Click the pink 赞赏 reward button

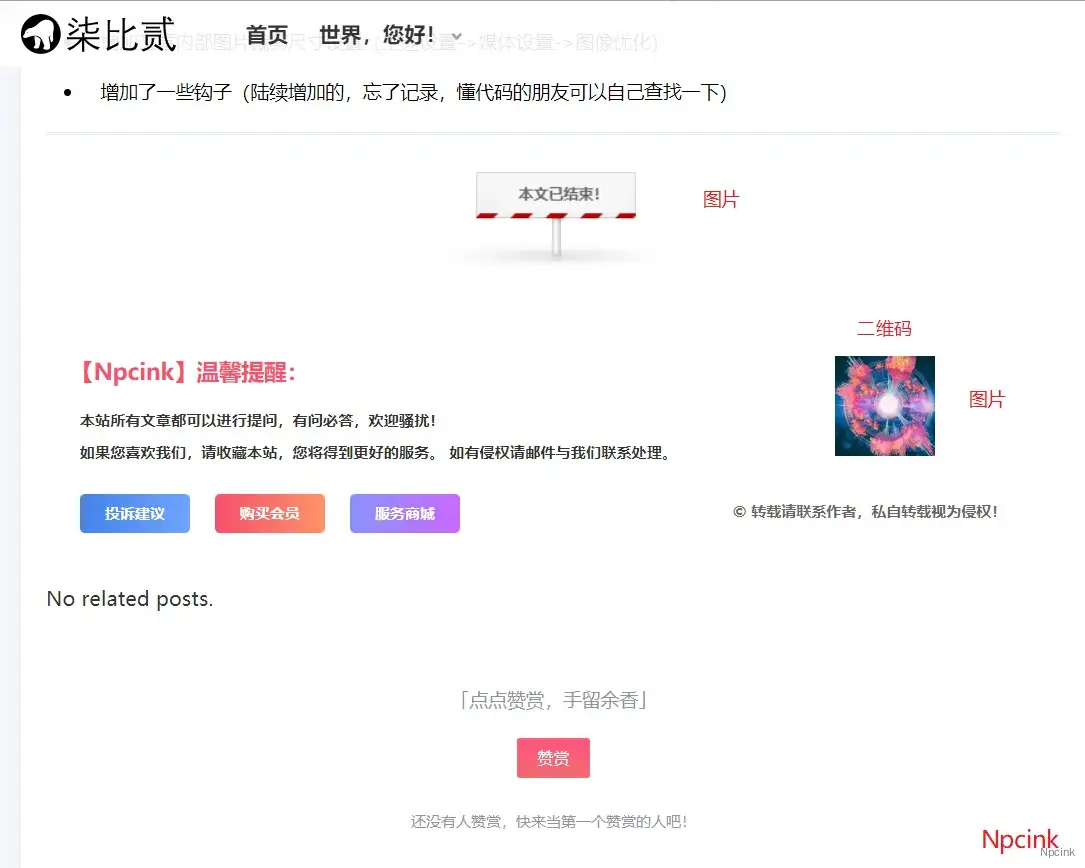[x=553, y=758]
